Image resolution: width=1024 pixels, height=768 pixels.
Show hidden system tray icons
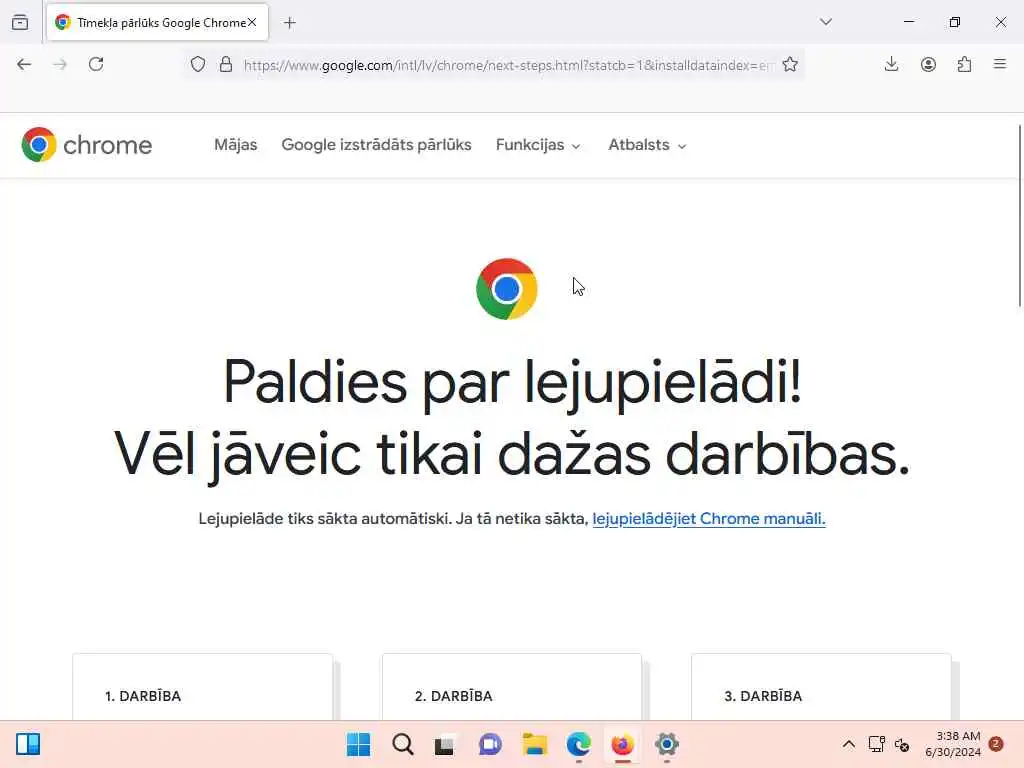coord(848,744)
